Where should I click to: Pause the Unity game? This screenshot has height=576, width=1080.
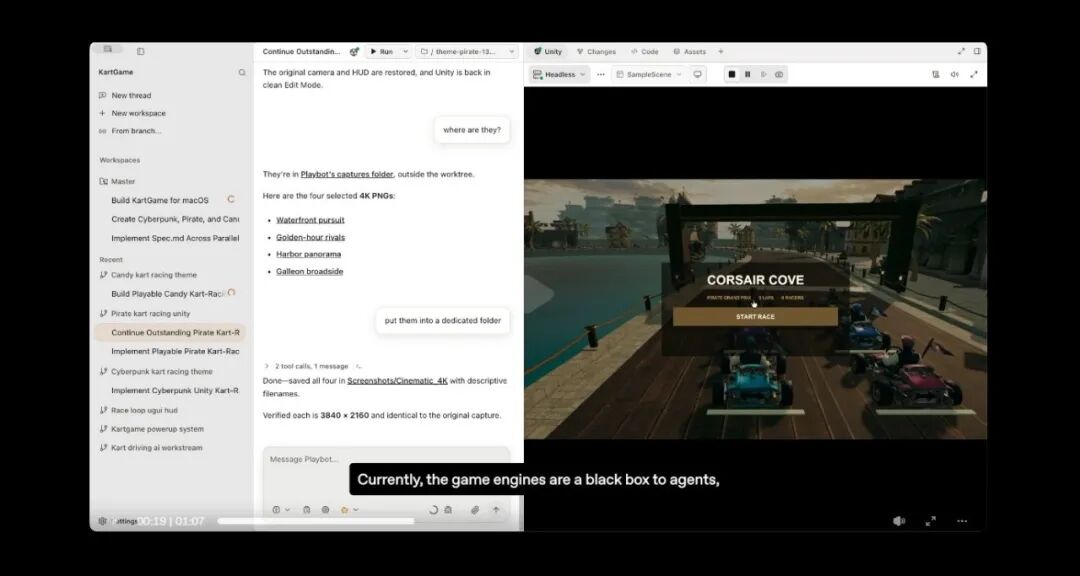tap(747, 74)
